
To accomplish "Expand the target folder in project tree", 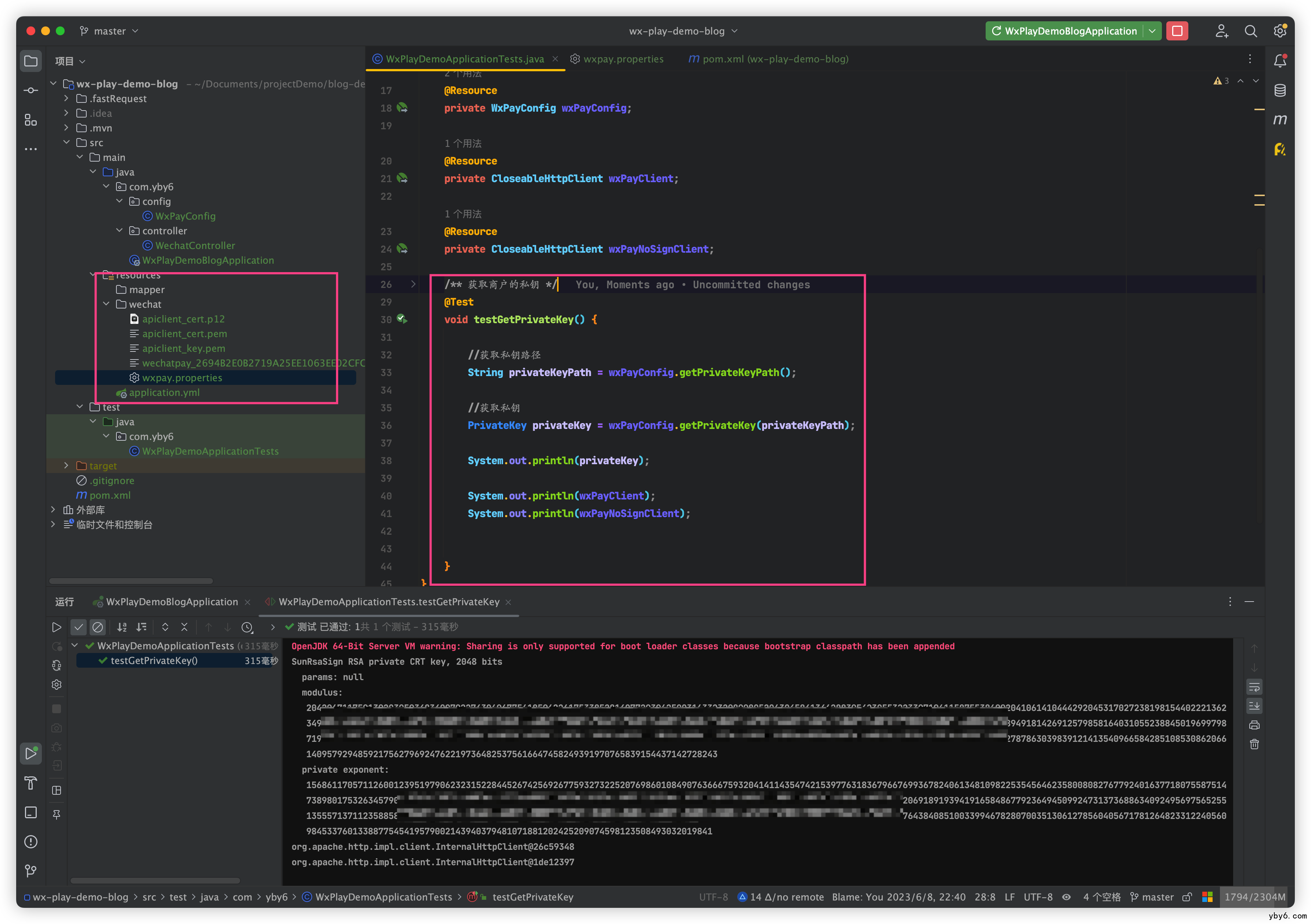I will [66, 465].
